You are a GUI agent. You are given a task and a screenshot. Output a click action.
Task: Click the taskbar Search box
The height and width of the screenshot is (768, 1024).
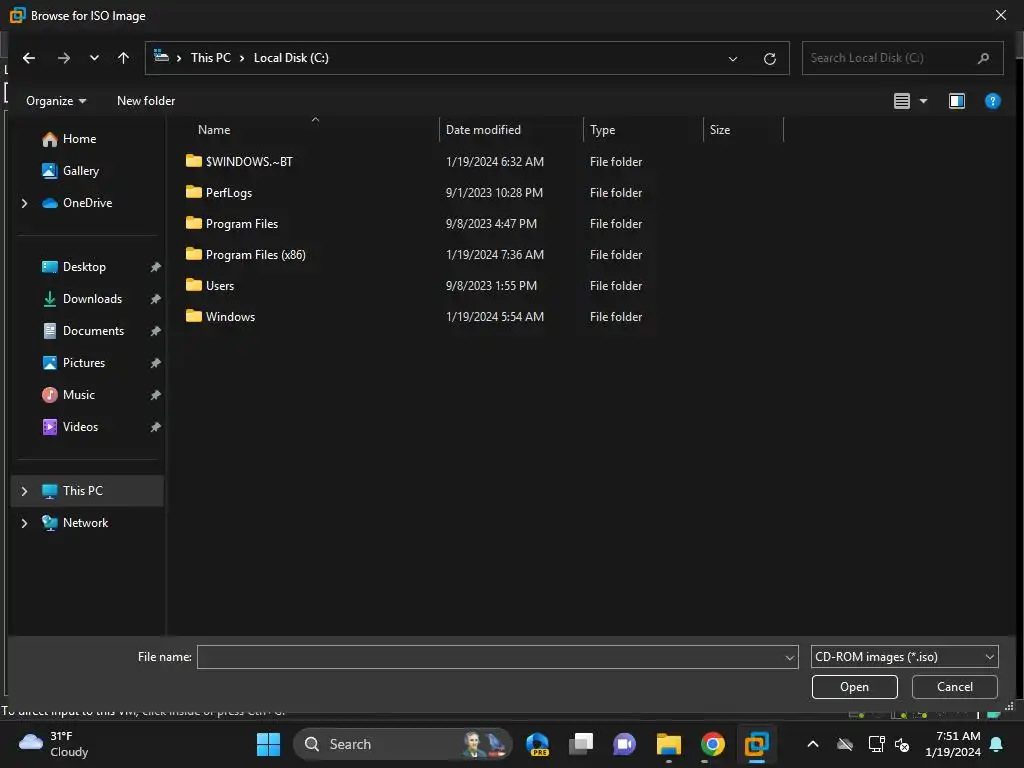point(403,744)
